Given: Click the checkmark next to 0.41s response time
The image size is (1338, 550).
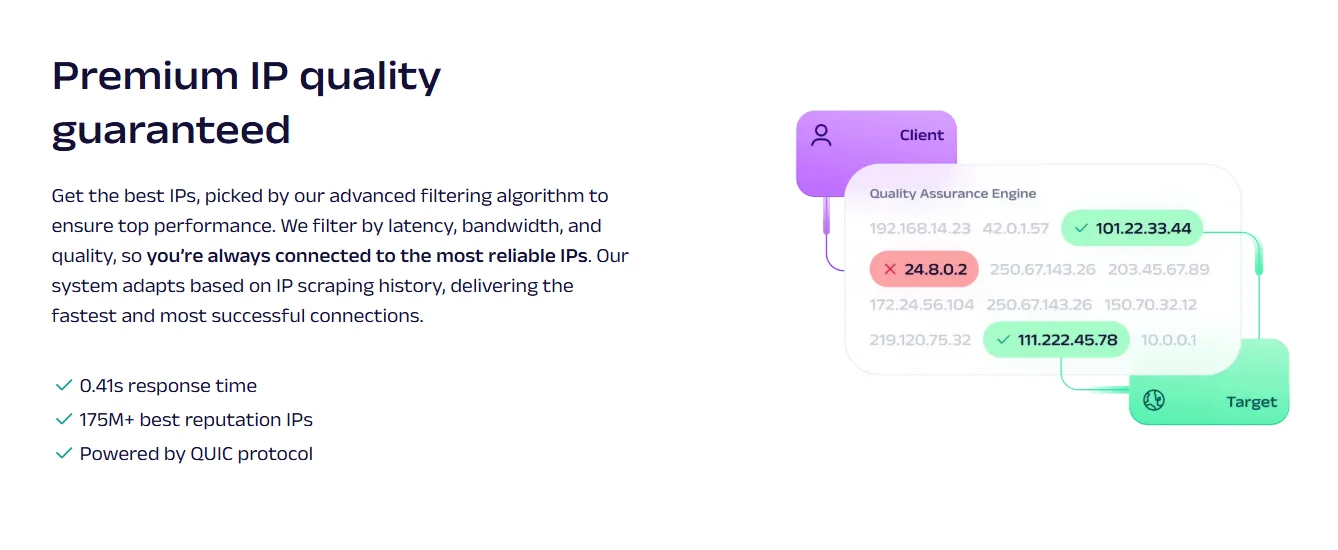Looking at the screenshot, I should point(63,386).
